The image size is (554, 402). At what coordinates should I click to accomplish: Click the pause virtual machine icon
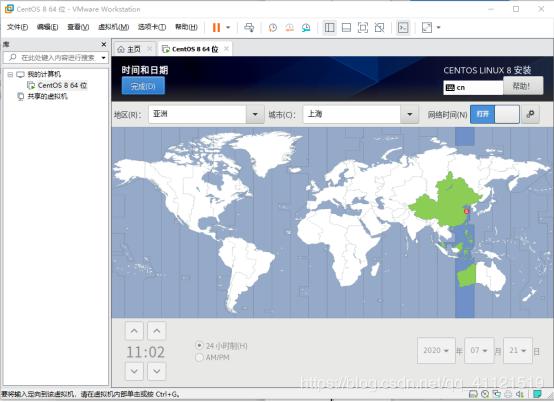216,28
